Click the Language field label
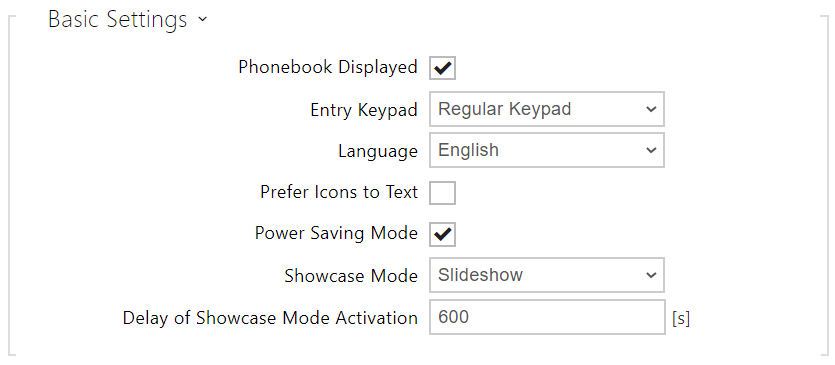Screen dimensions: 835x365 click(x=378, y=151)
